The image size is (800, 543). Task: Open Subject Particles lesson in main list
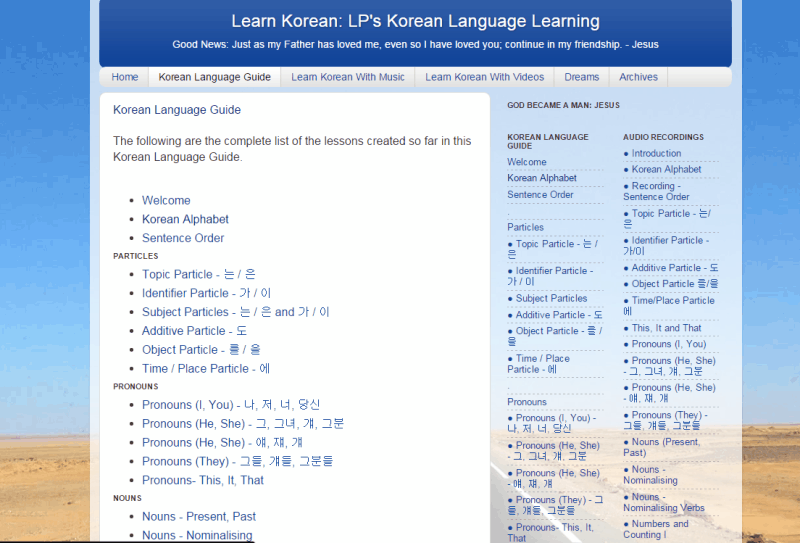pos(236,312)
